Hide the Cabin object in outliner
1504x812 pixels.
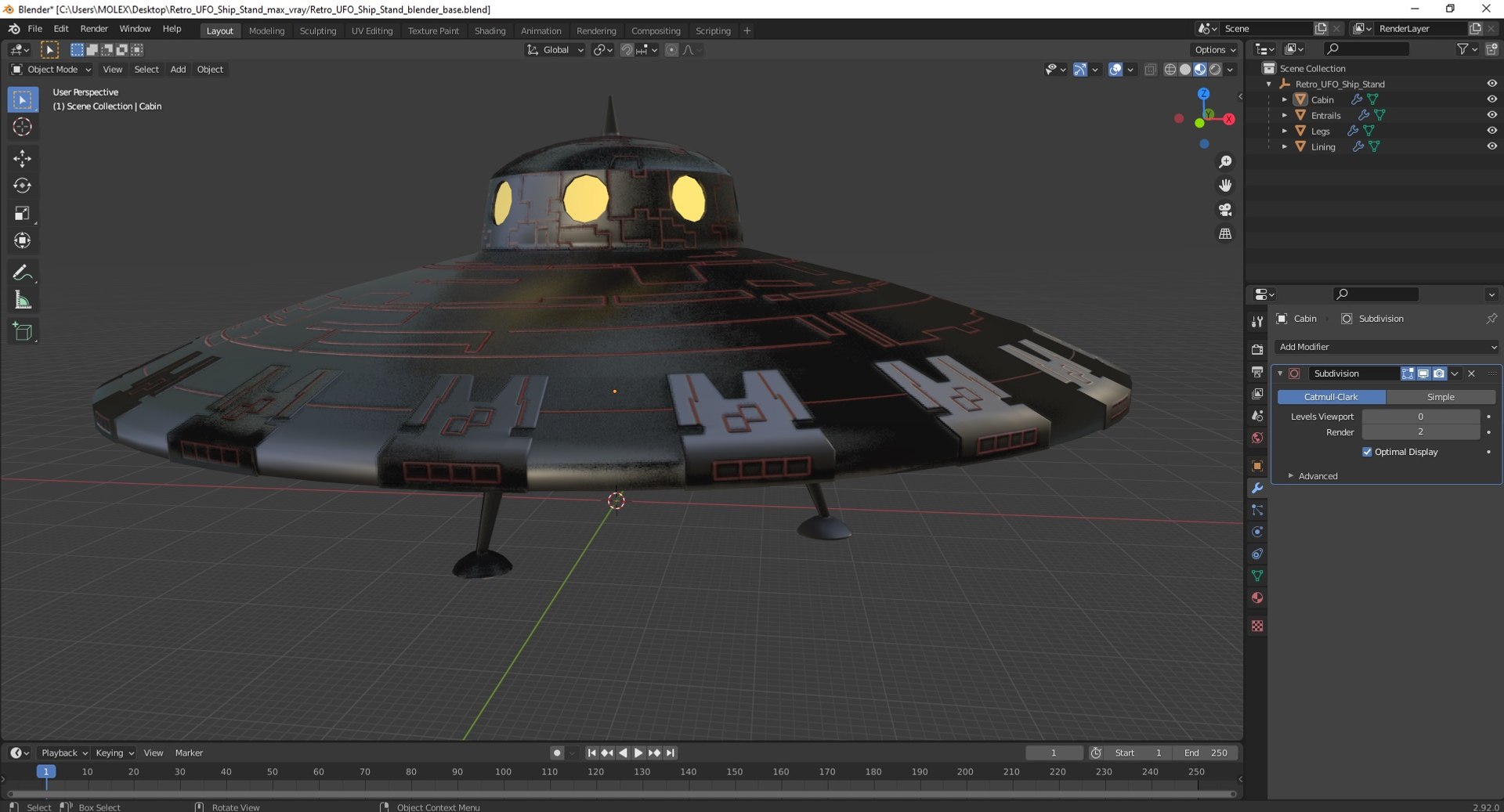coord(1491,99)
